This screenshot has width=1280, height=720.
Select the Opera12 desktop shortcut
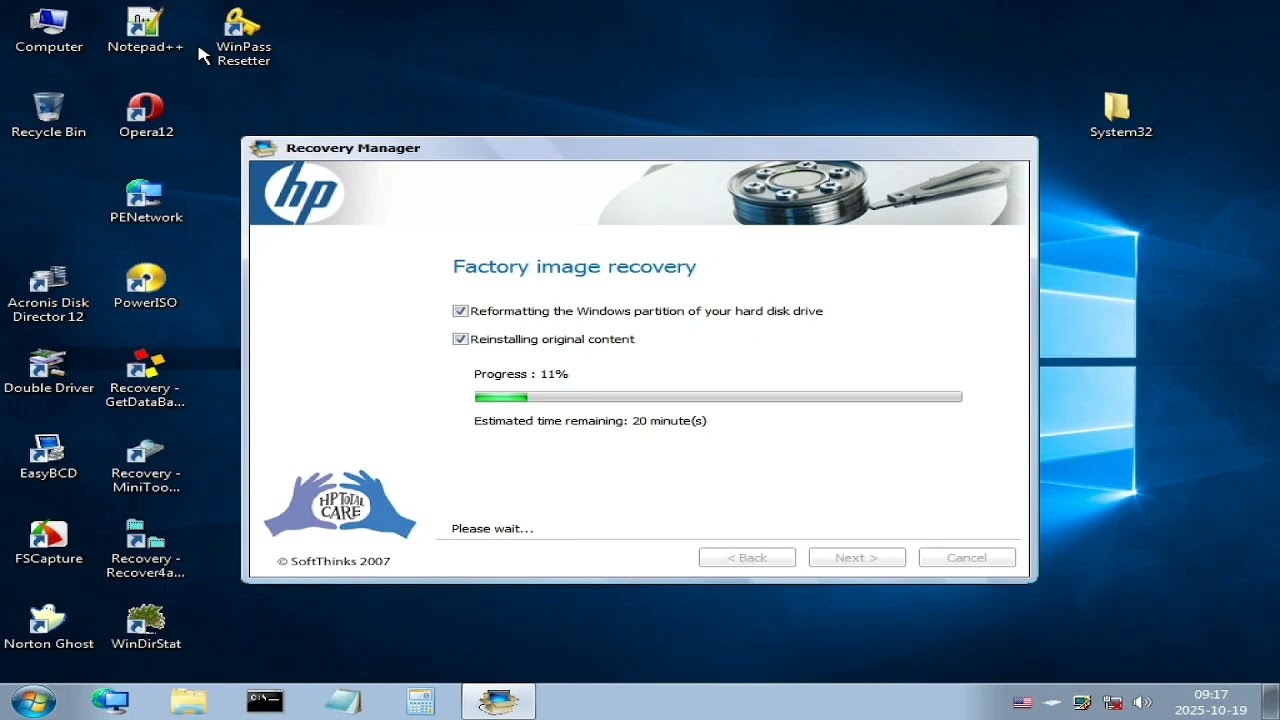pos(146,115)
